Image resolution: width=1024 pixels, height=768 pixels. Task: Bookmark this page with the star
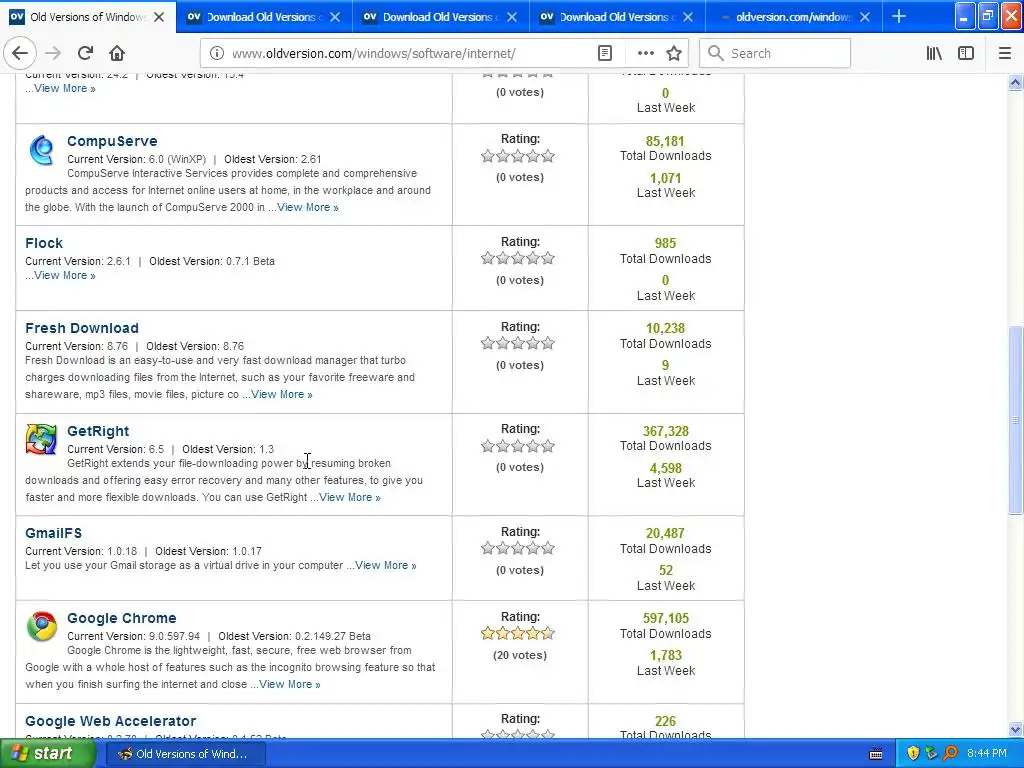674,54
